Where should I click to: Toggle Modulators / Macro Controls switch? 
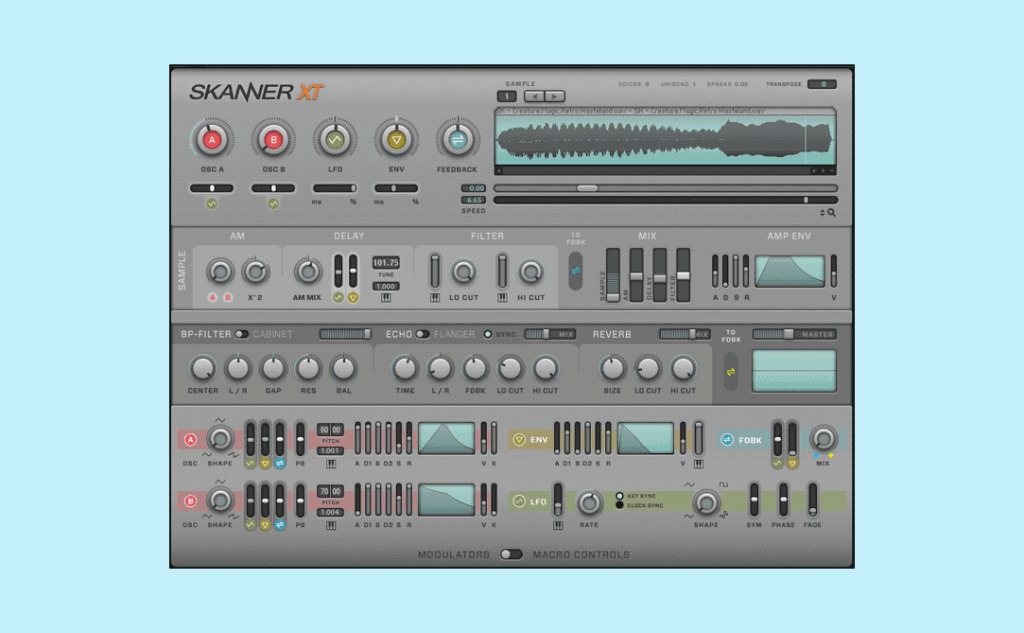click(x=511, y=554)
